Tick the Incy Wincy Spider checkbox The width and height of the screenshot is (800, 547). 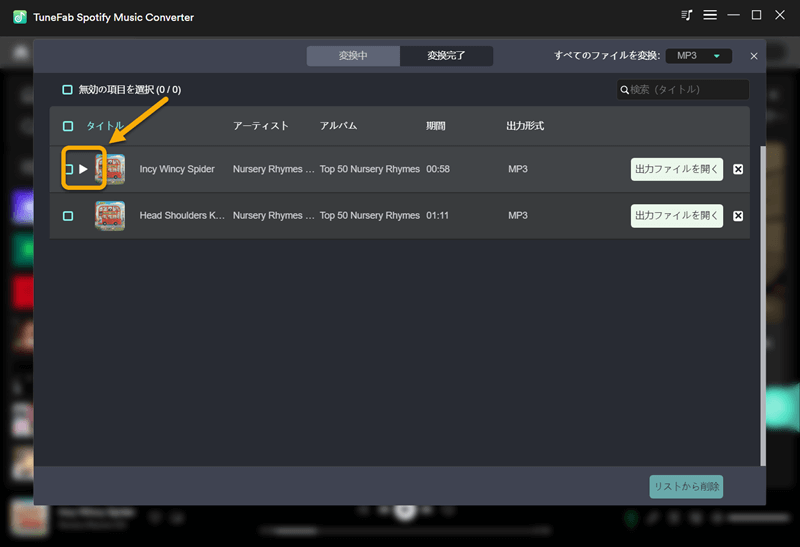68,169
